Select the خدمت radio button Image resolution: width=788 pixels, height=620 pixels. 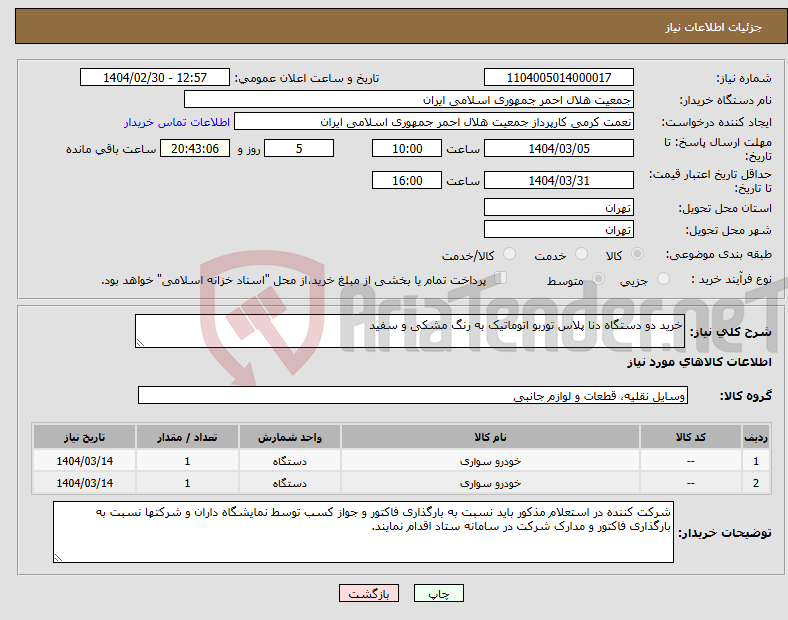(x=581, y=254)
